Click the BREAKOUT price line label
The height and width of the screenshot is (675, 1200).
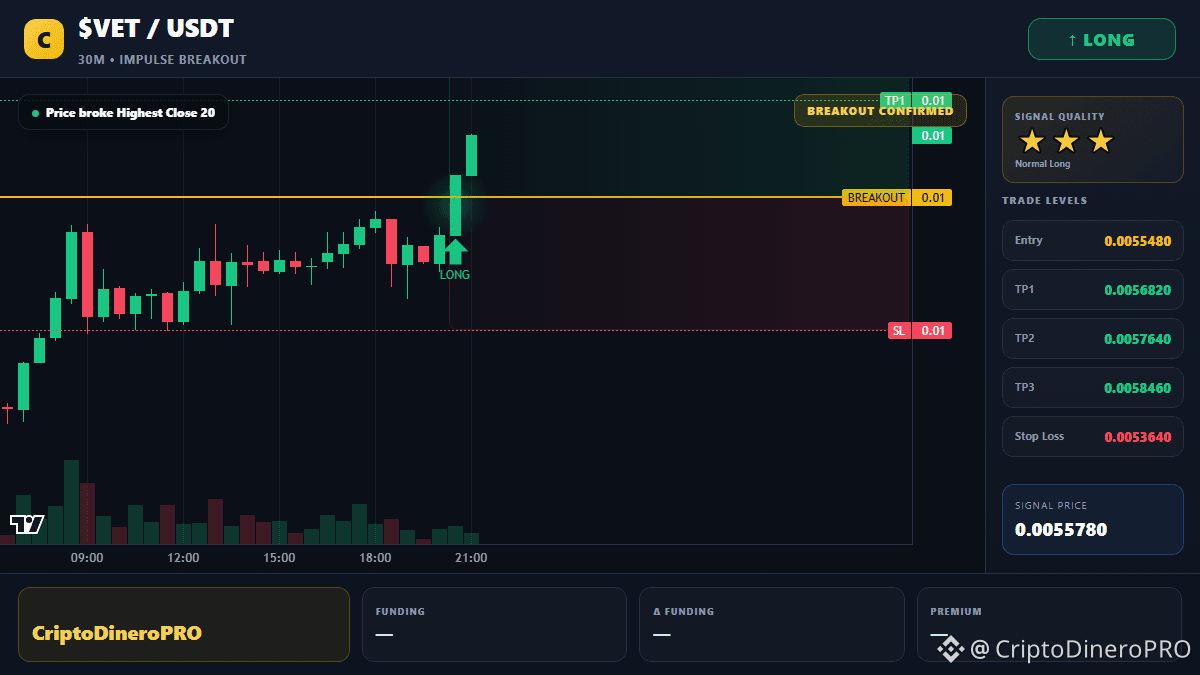pyautogui.click(x=876, y=198)
